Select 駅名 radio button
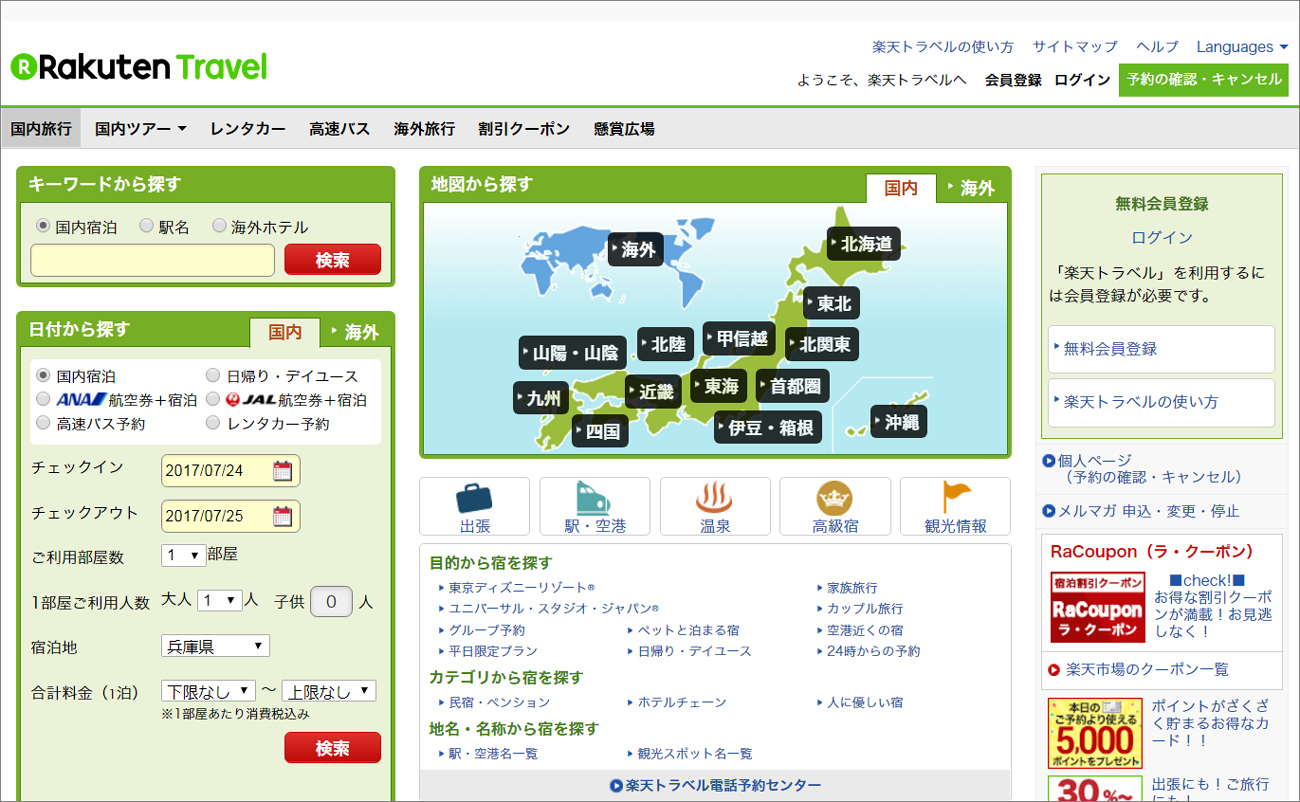 pos(146,226)
